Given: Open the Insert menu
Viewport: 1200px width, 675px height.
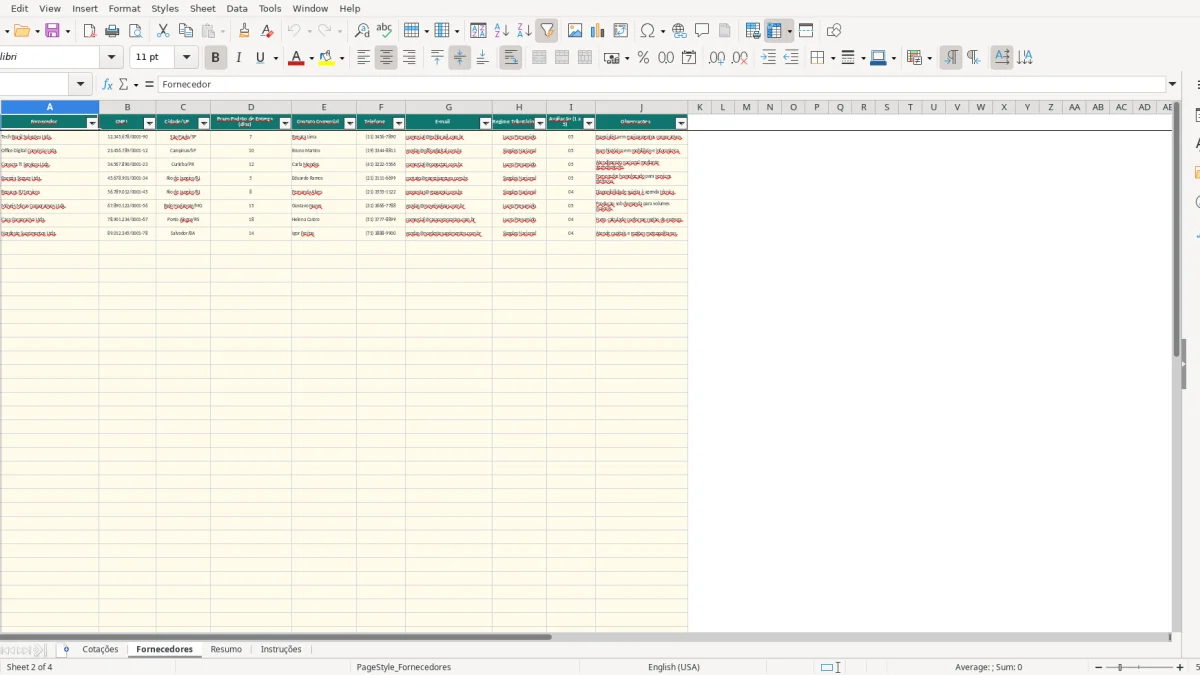Looking at the screenshot, I should (x=85, y=8).
